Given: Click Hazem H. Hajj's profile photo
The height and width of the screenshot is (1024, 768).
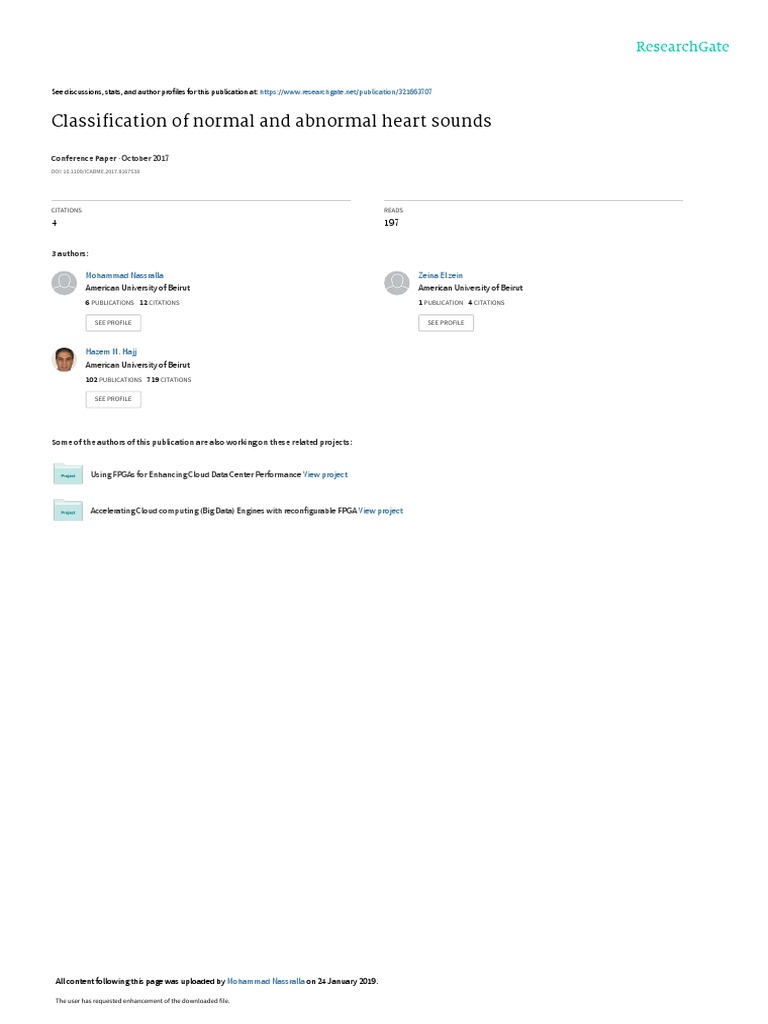Looking at the screenshot, I should (x=64, y=359).
